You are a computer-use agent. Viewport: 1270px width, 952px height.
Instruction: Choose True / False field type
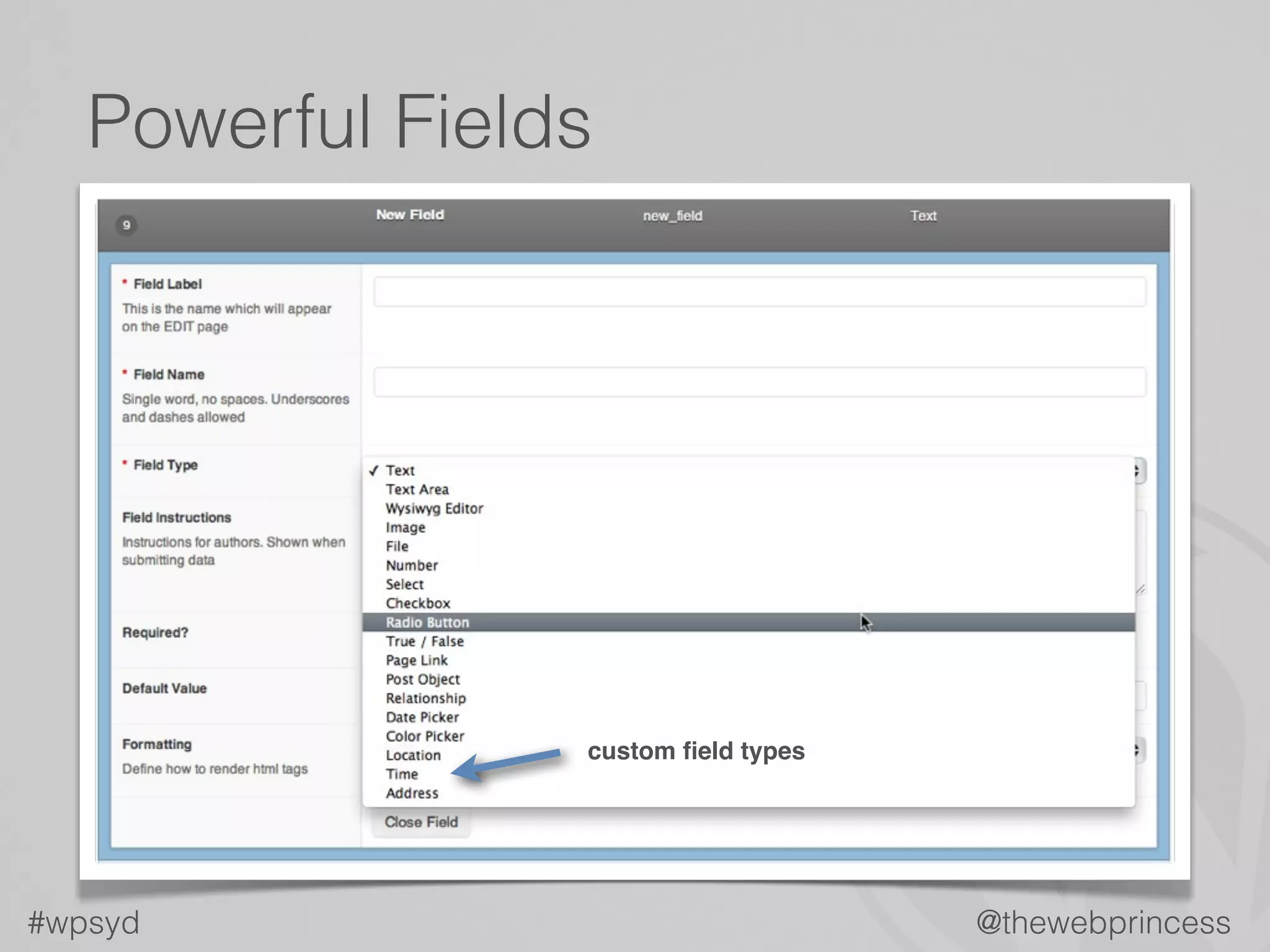pyautogui.click(x=748, y=641)
